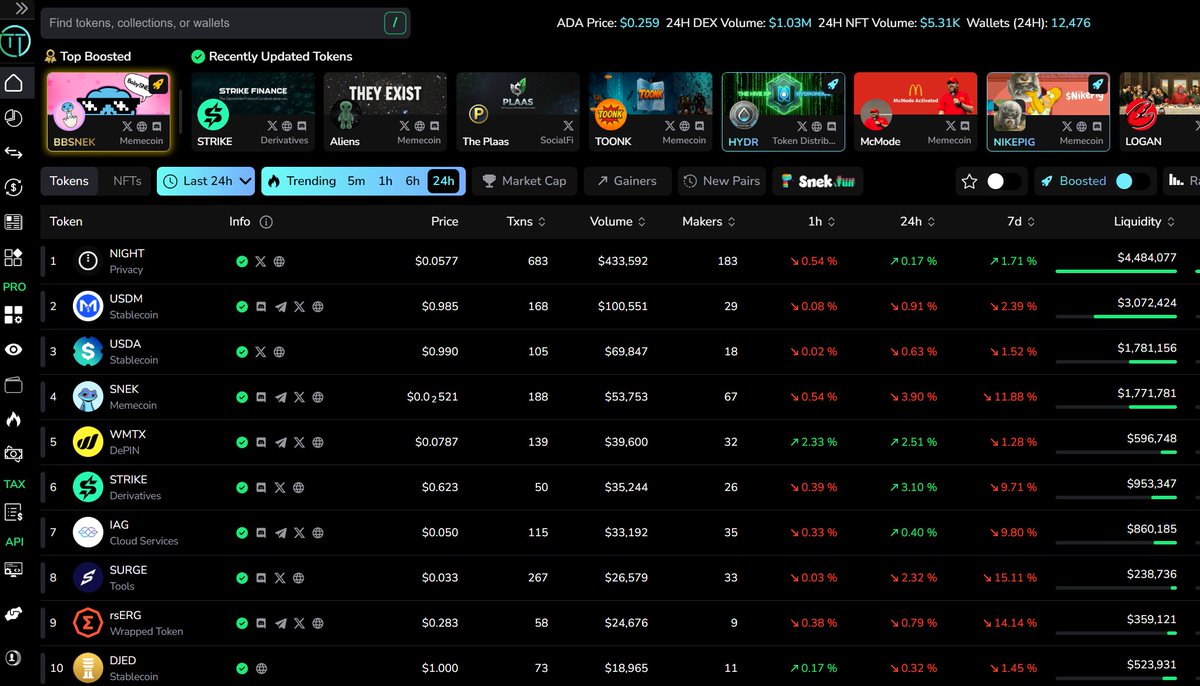Image resolution: width=1200 pixels, height=686 pixels.
Task: Open the eye watchlist sidebar icon
Action: 14,350
